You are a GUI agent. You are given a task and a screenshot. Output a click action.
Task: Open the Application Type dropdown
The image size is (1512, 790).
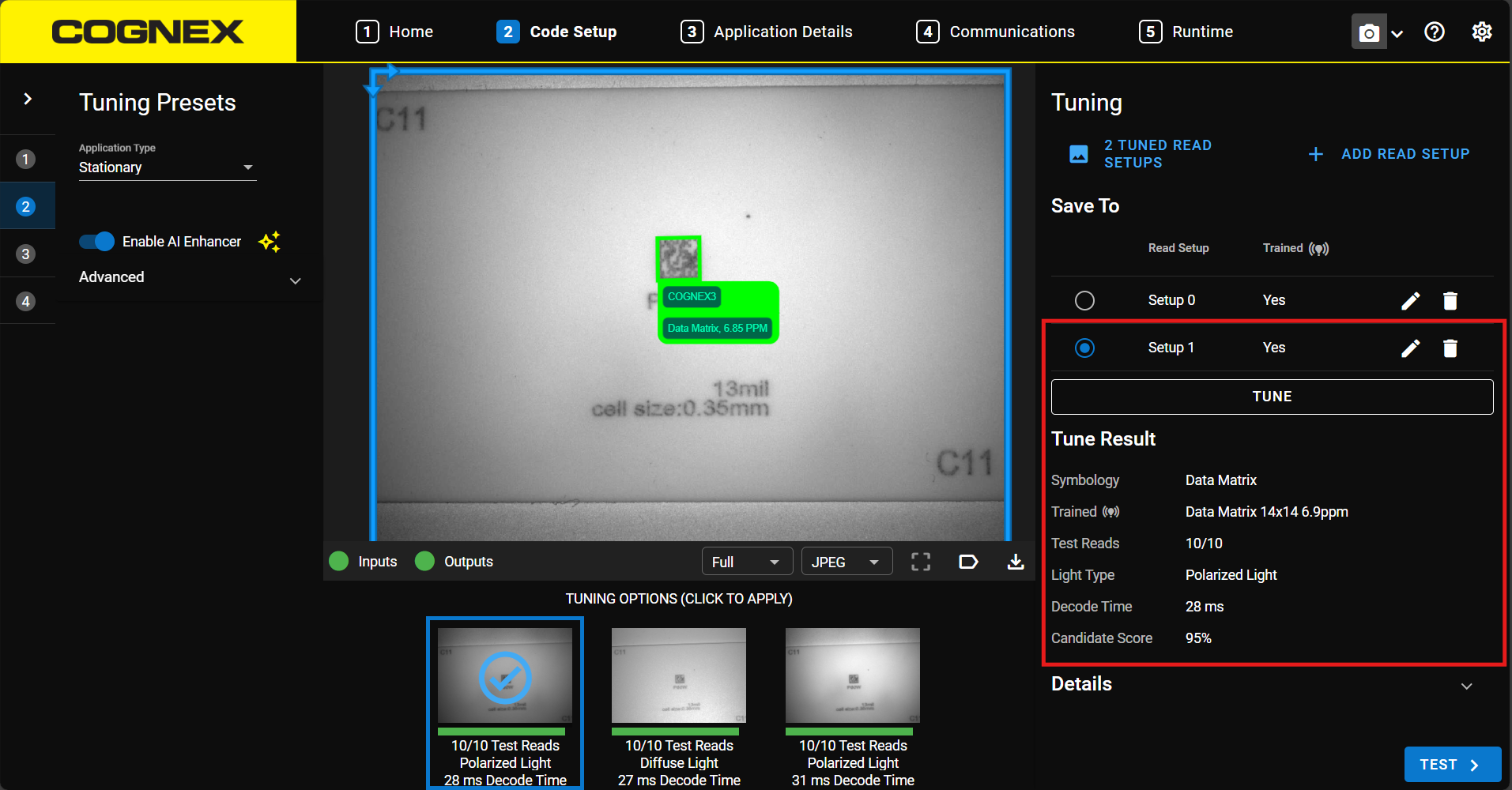[168, 167]
